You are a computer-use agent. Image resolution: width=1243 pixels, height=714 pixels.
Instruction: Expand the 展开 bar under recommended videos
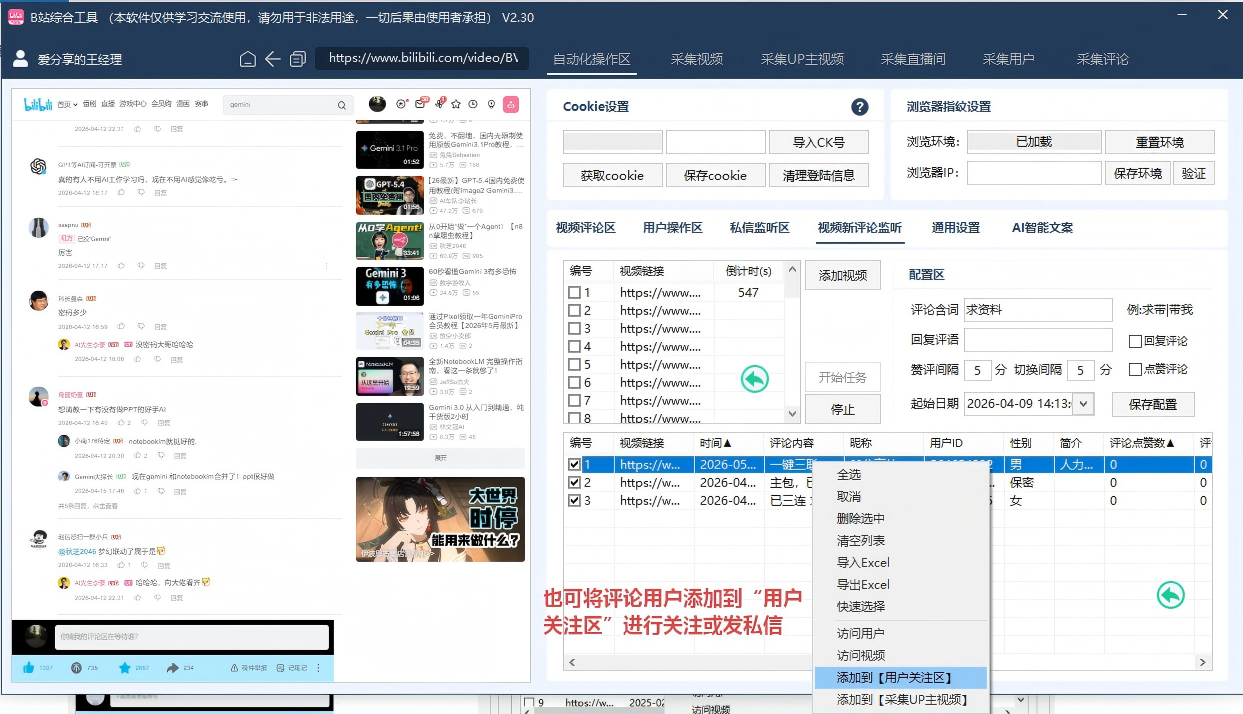point(440,458)
